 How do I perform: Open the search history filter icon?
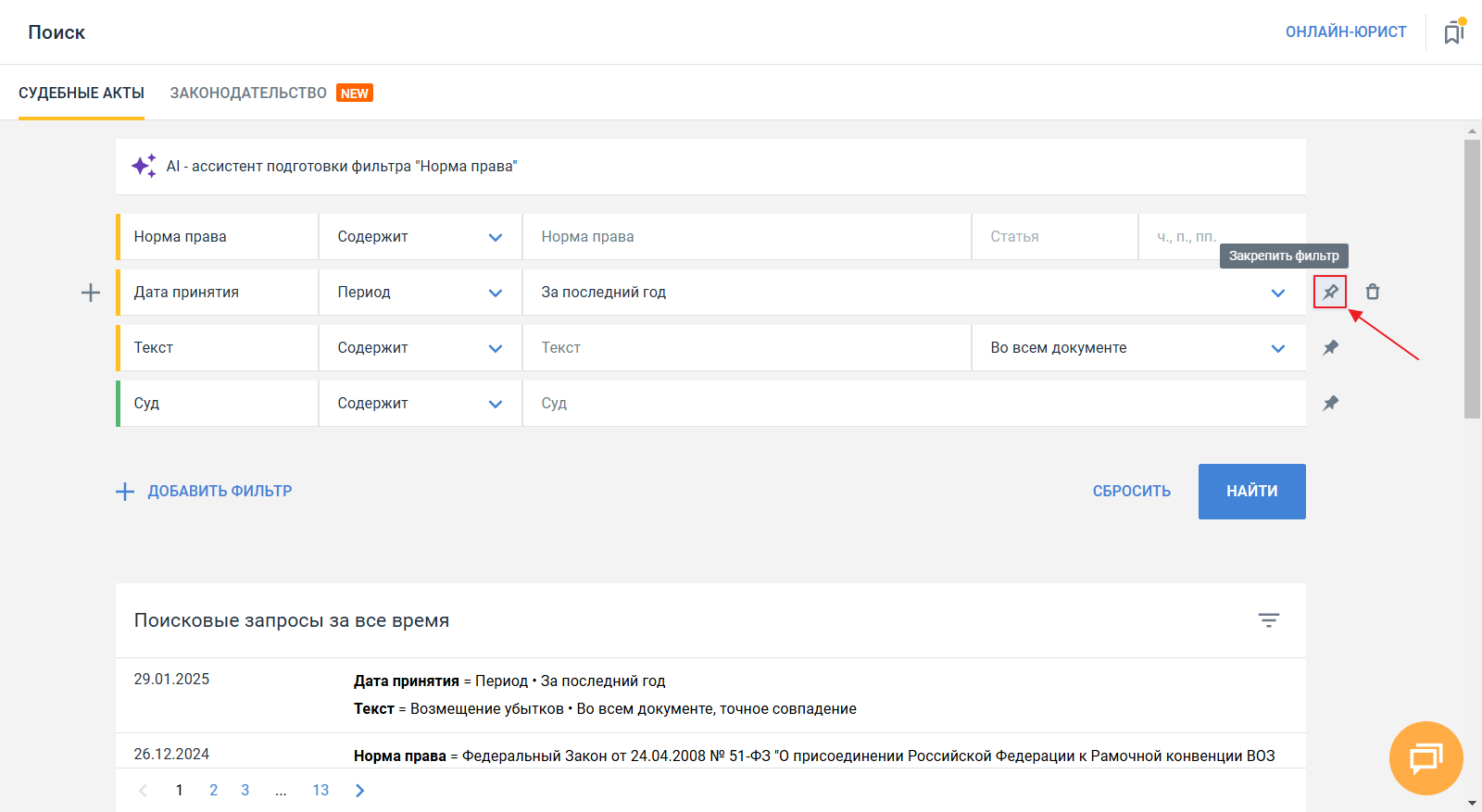pos(1269,620)
